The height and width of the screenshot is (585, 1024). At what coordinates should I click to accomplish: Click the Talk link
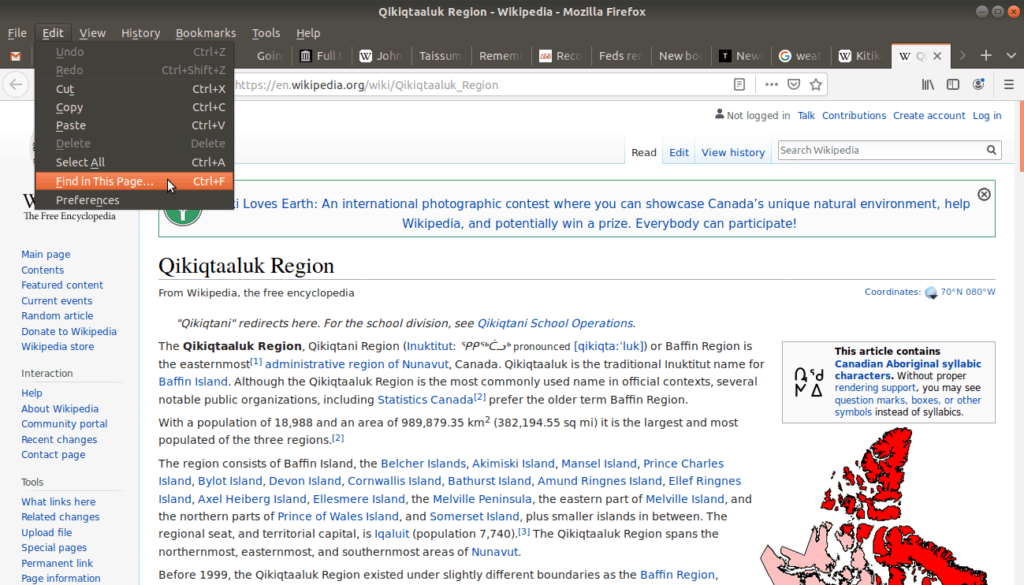point(806,116)
